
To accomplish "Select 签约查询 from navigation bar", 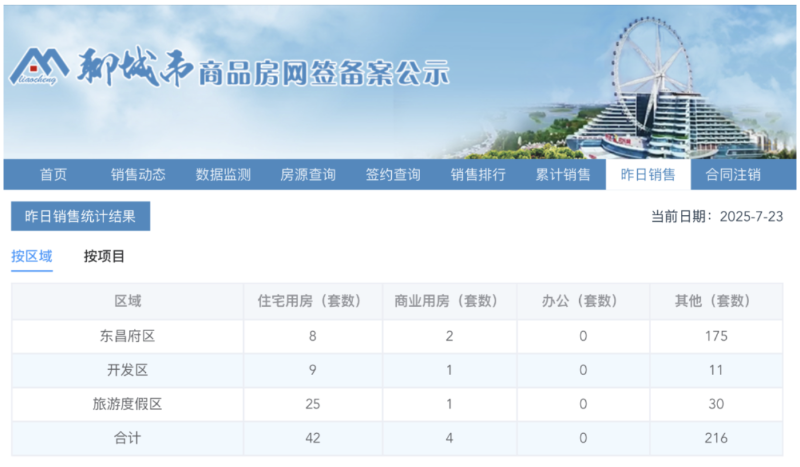I will tap(393, 175).
